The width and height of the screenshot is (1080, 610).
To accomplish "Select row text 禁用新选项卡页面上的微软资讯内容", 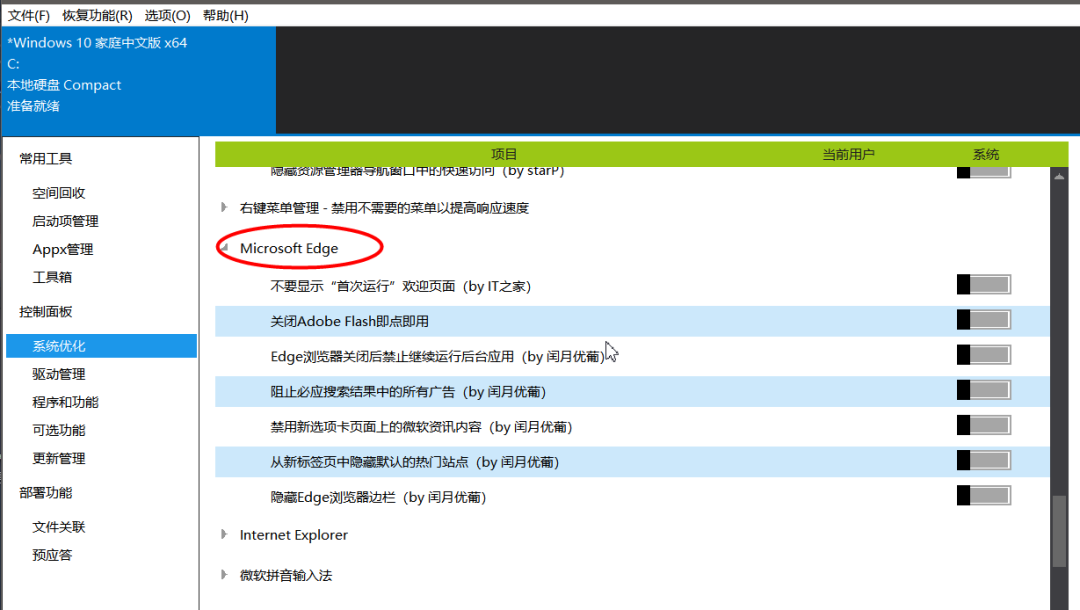I will tap(422, 427).
